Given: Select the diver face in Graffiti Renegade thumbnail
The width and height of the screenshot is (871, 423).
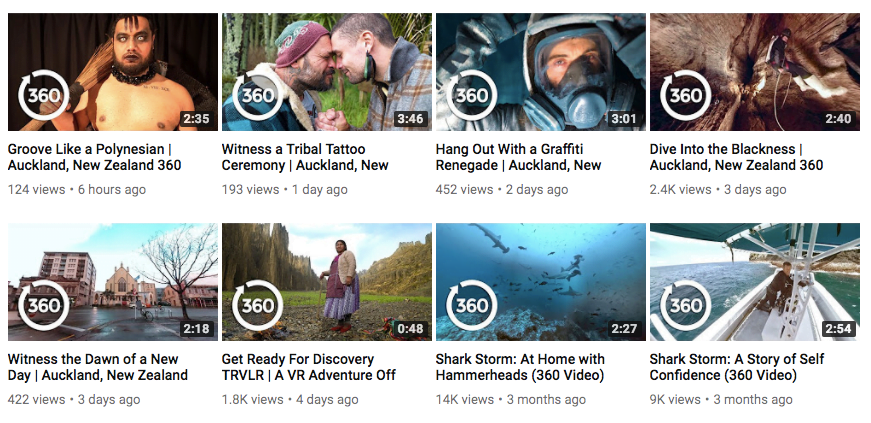Looking at the screenshot, I should (x=574, y=67).
